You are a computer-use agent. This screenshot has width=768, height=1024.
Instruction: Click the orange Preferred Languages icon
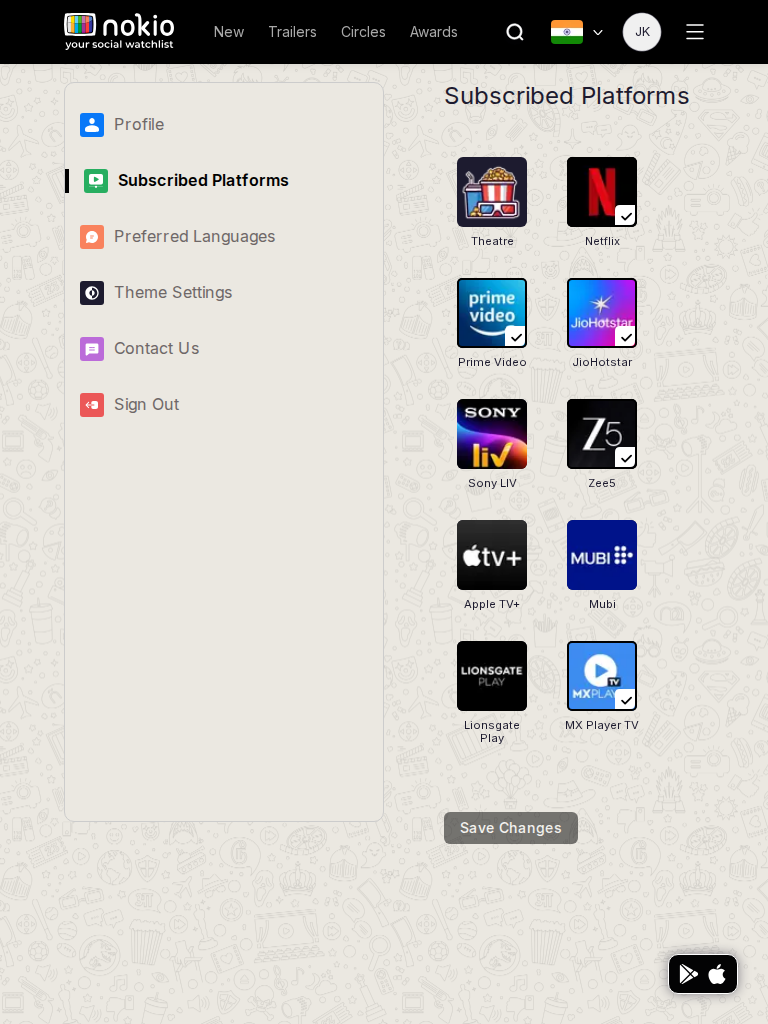point(92,237)
